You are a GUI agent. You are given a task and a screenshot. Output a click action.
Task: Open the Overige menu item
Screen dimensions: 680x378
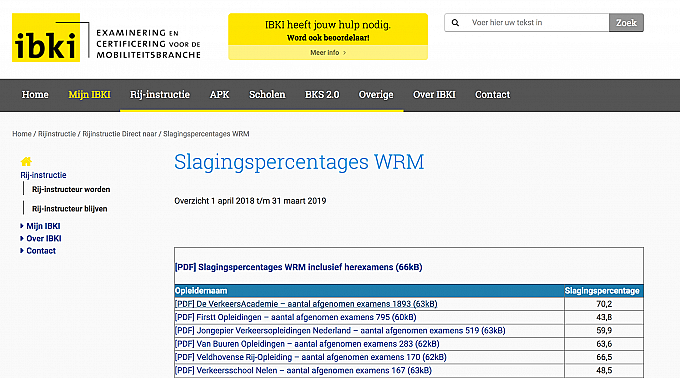376,94
